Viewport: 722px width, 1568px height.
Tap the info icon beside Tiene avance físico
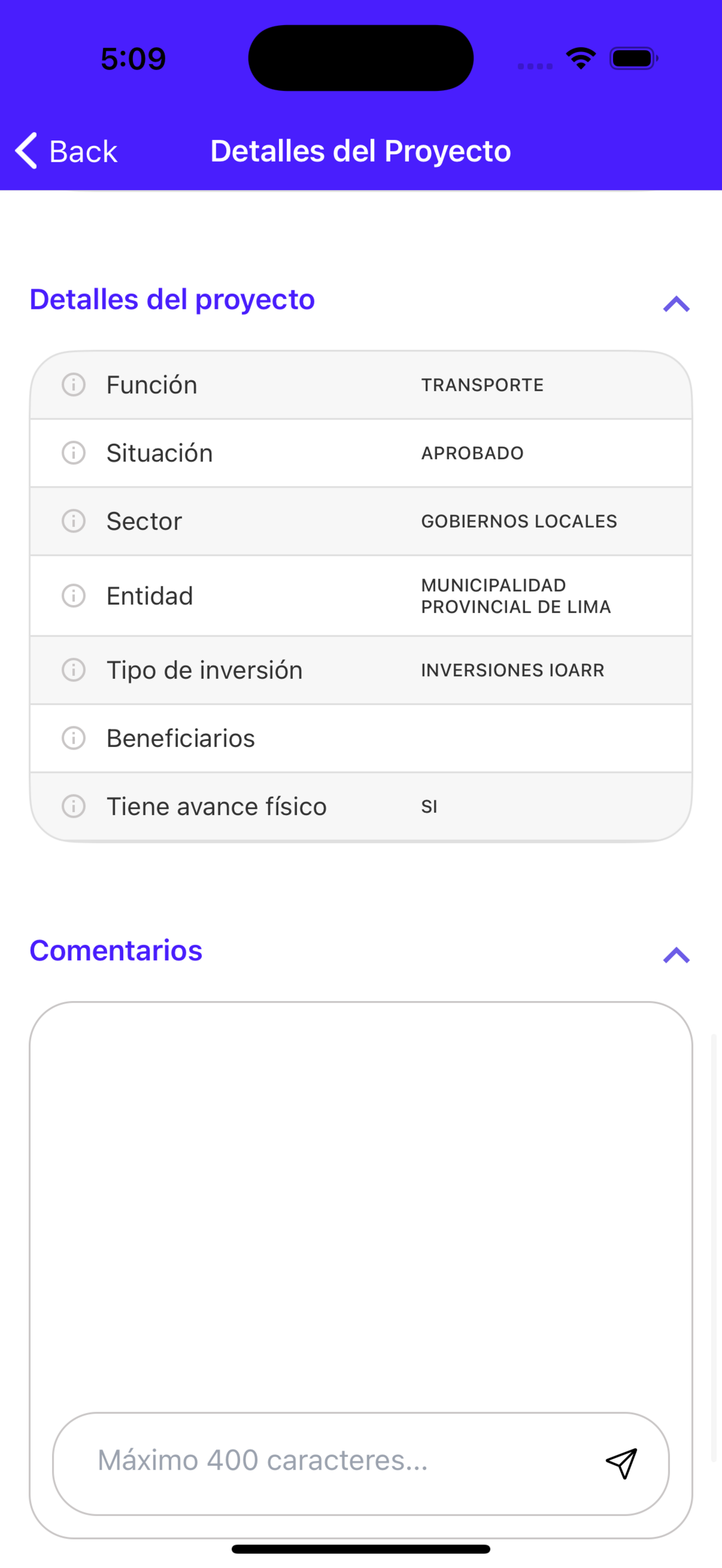(x=74, y=806)
